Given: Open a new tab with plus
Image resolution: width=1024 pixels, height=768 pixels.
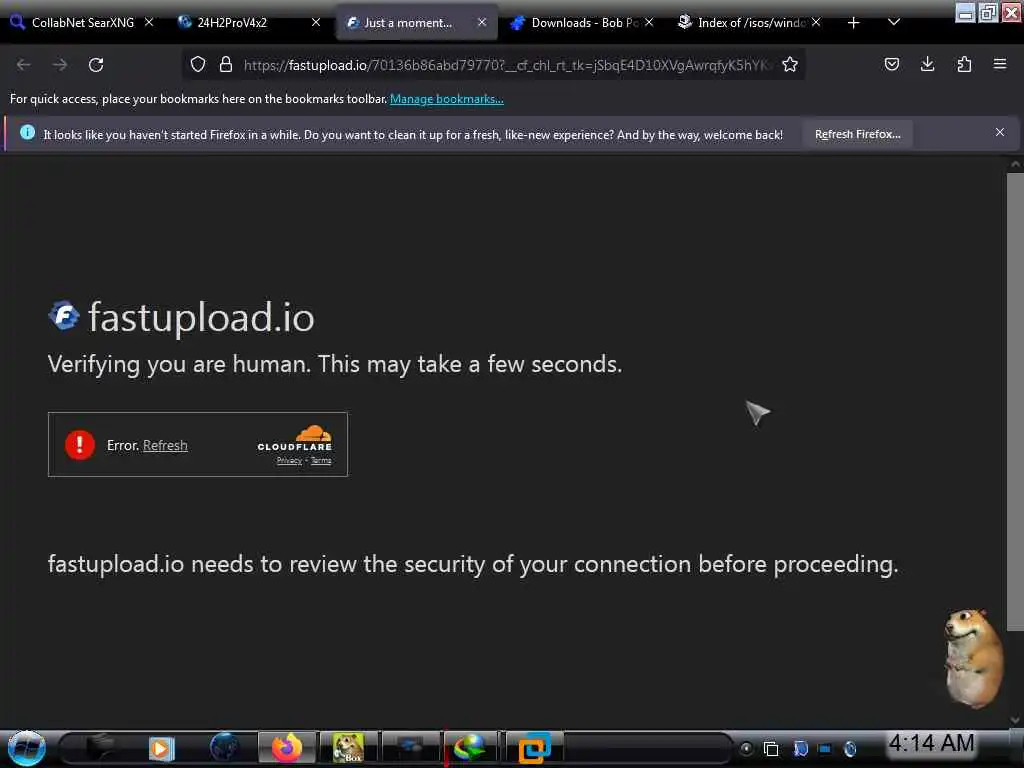Looking at the screenshot, I should click(x=853, y=23).
